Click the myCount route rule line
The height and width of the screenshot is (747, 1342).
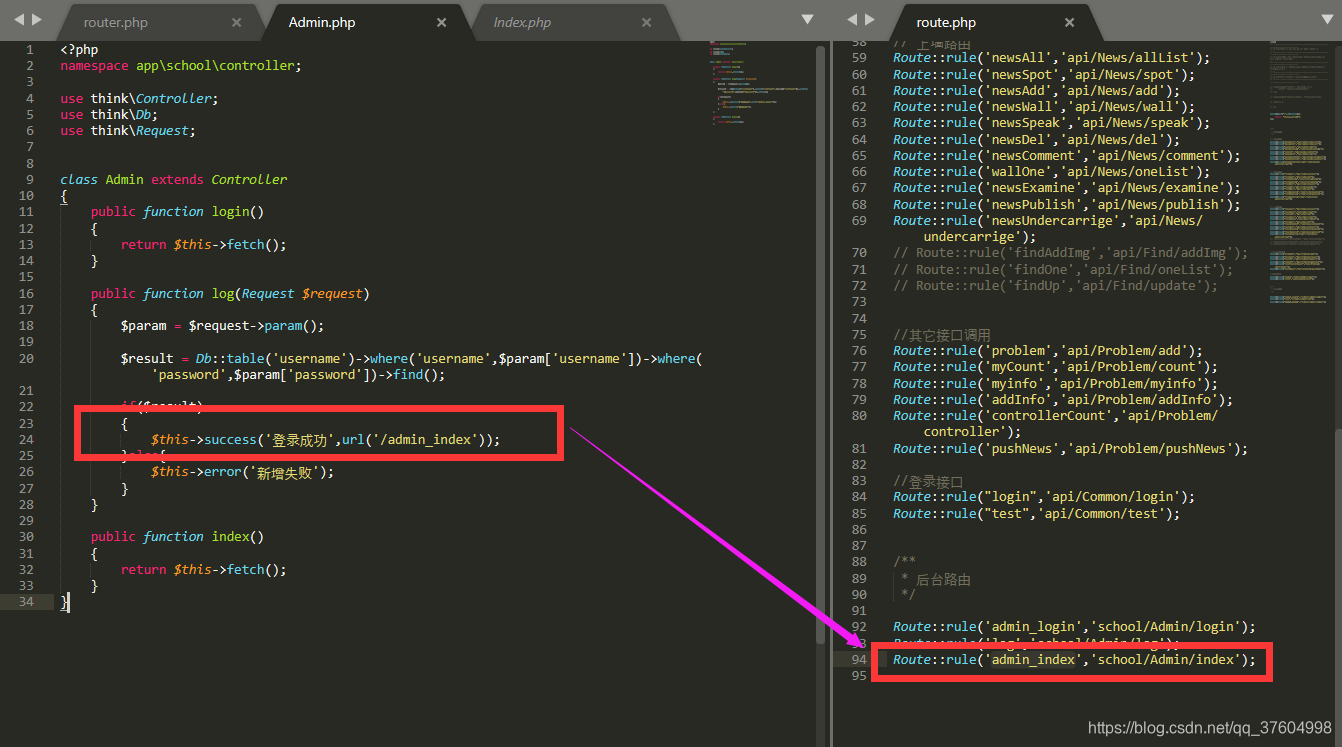pos(1055,366)
